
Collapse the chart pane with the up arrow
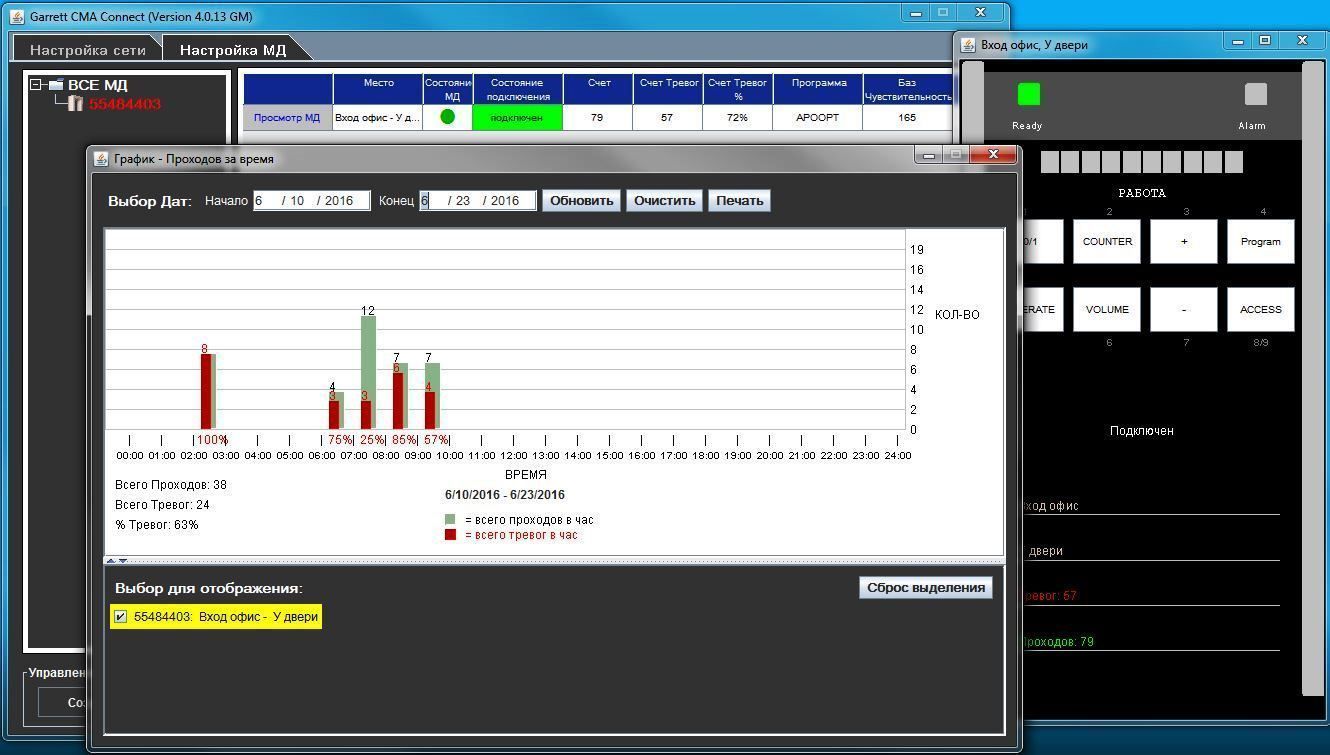111,561
